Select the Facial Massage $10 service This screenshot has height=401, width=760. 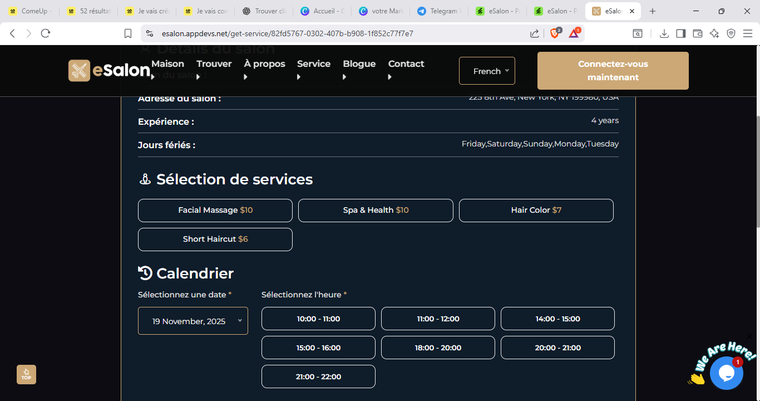pos(215,210)
